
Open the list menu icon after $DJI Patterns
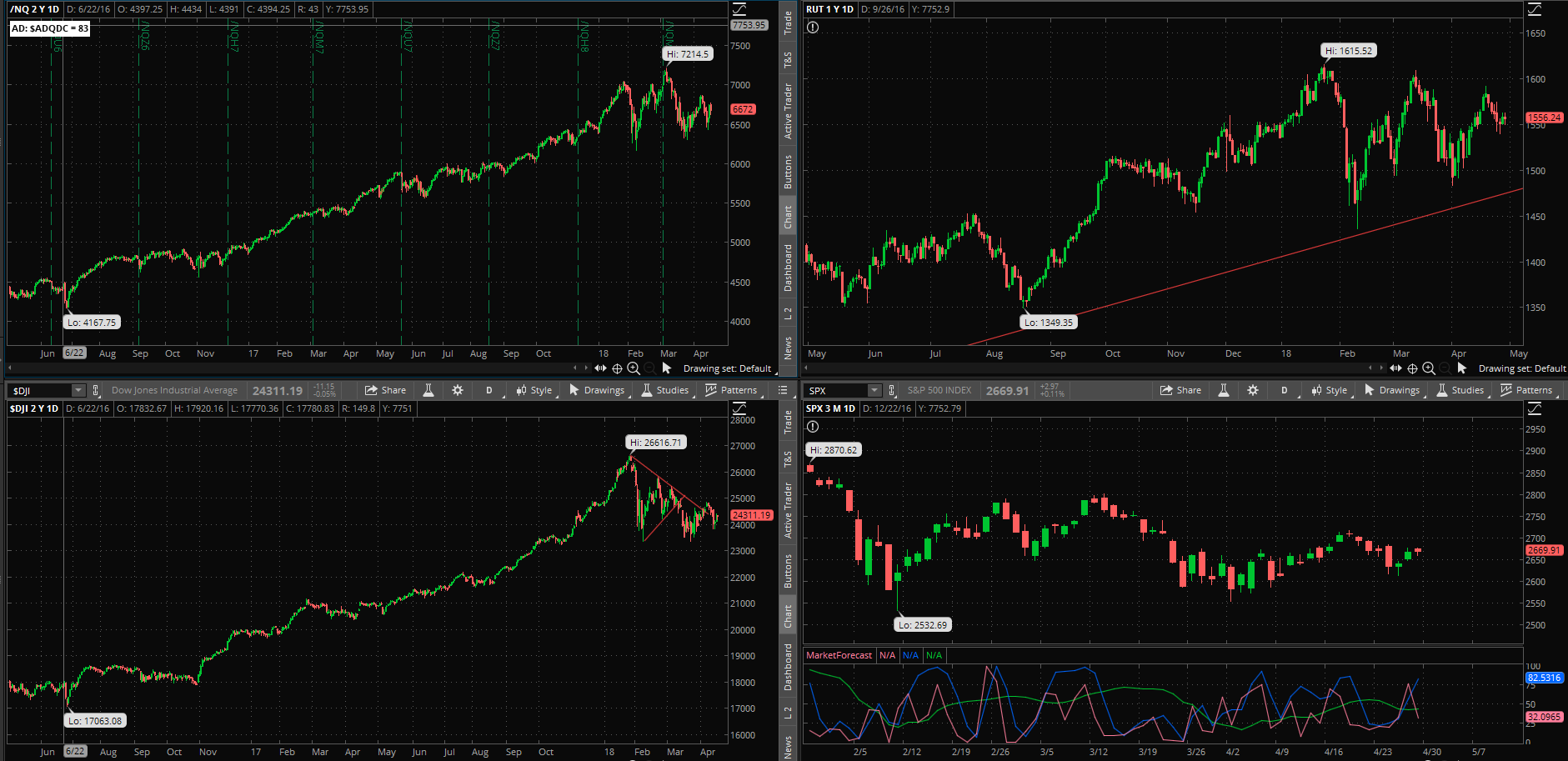(x=783, y=390)
